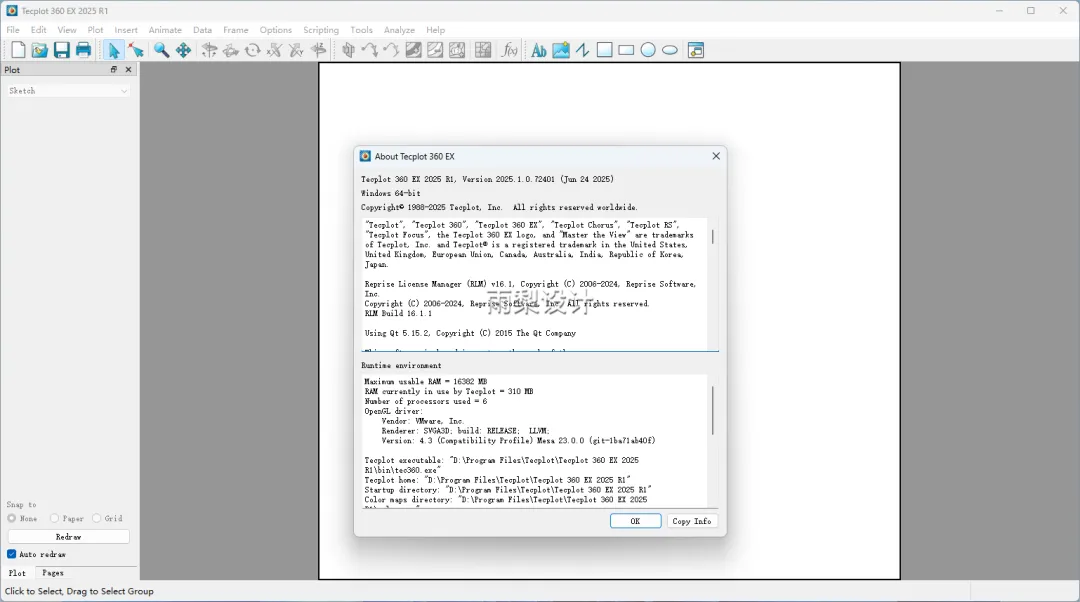Select the Selector arrow tool
The height and width of the screenshot is (602, 1080).
(114, 50)
